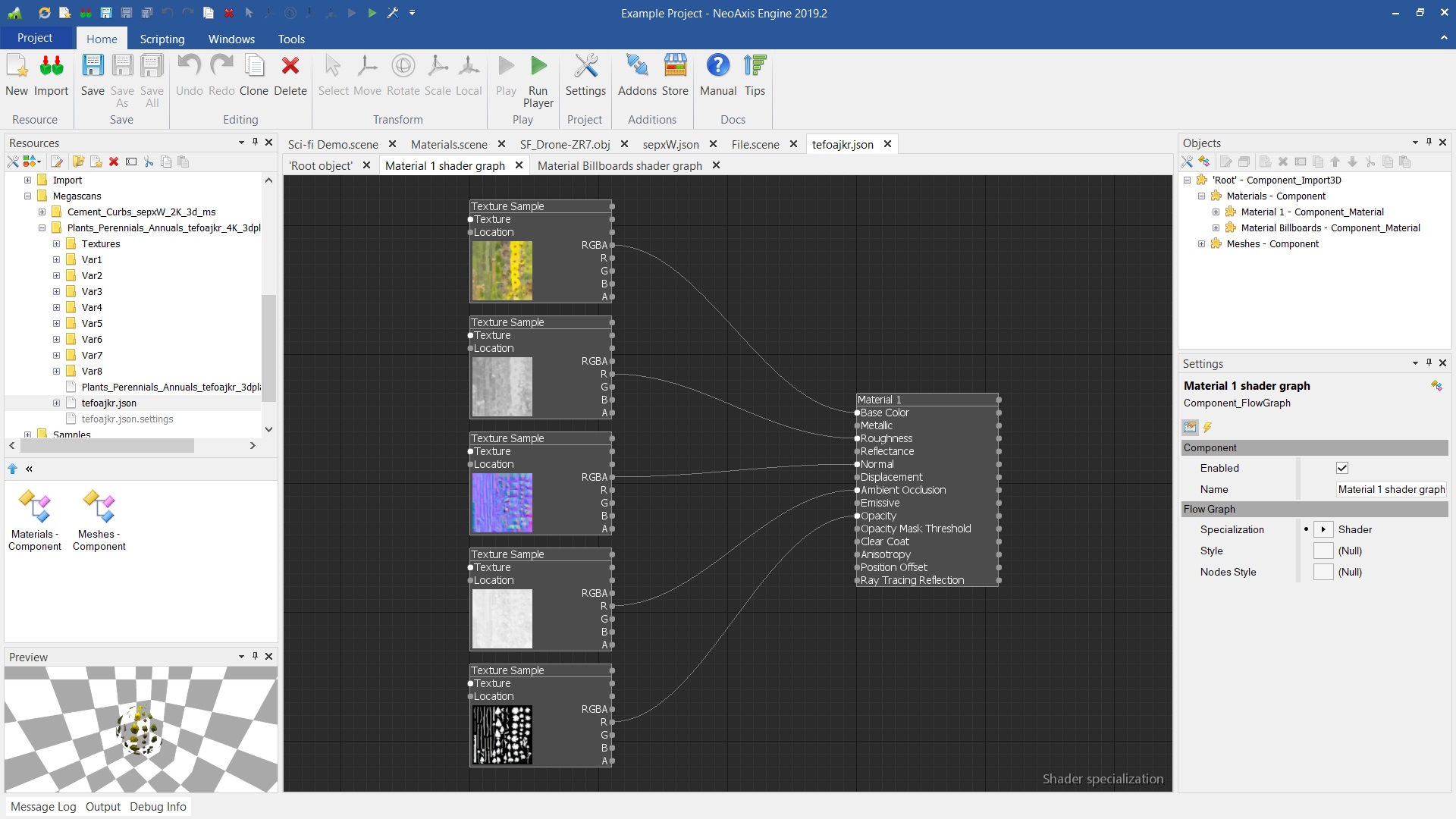Viewport: 1456px width, 819px height.
Task: Switch to the Scripting ribbon tab
Action: pyautogui.click(x=162, y=39)
